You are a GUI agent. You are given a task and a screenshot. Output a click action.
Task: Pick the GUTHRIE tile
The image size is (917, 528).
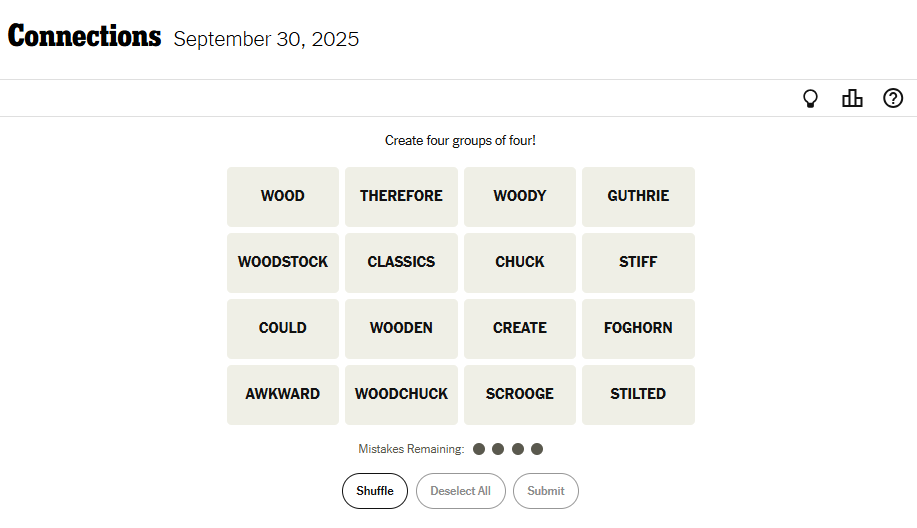638,197
